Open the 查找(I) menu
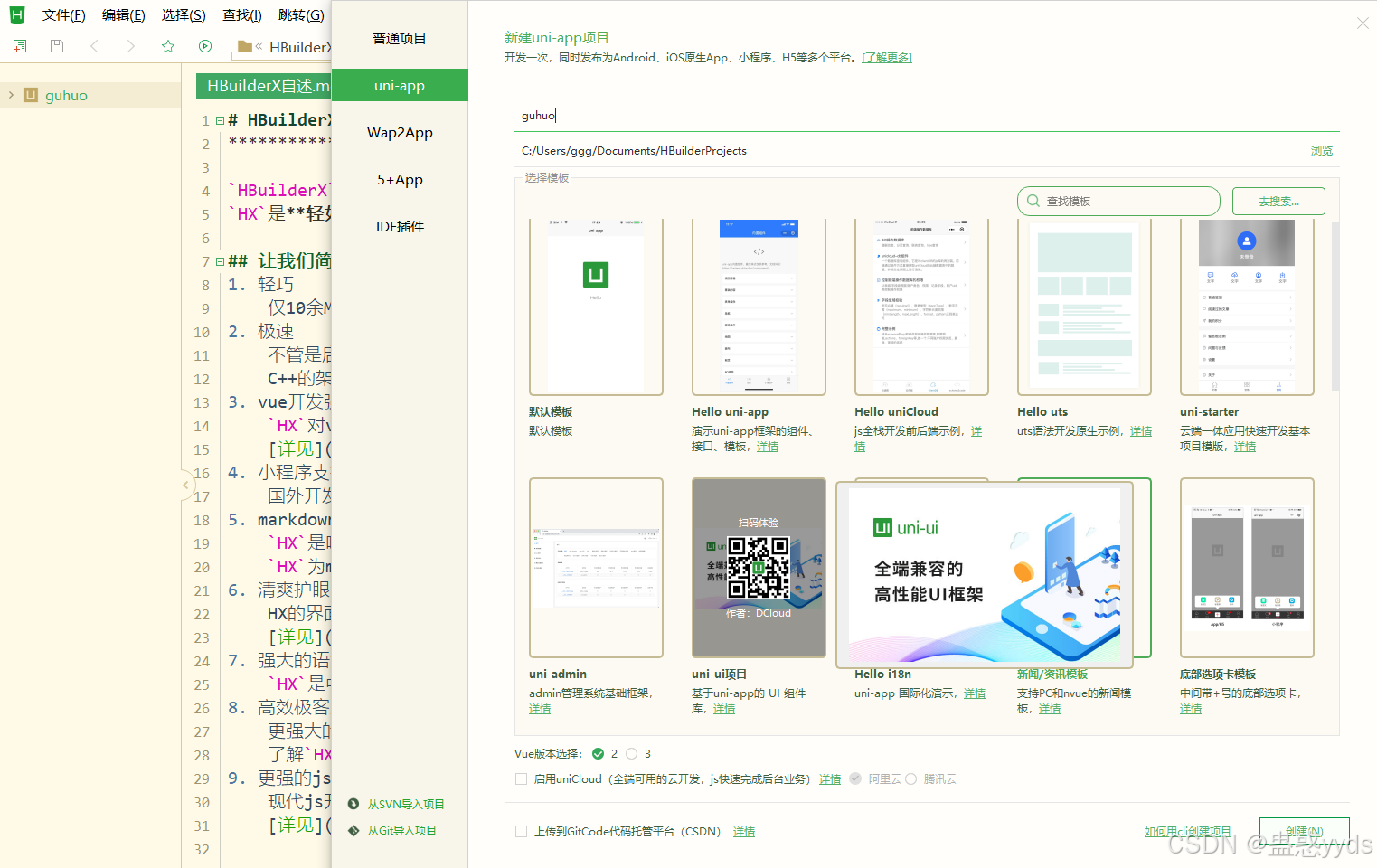The width and height of the screenshot is (1377, 868). (242, 15)
